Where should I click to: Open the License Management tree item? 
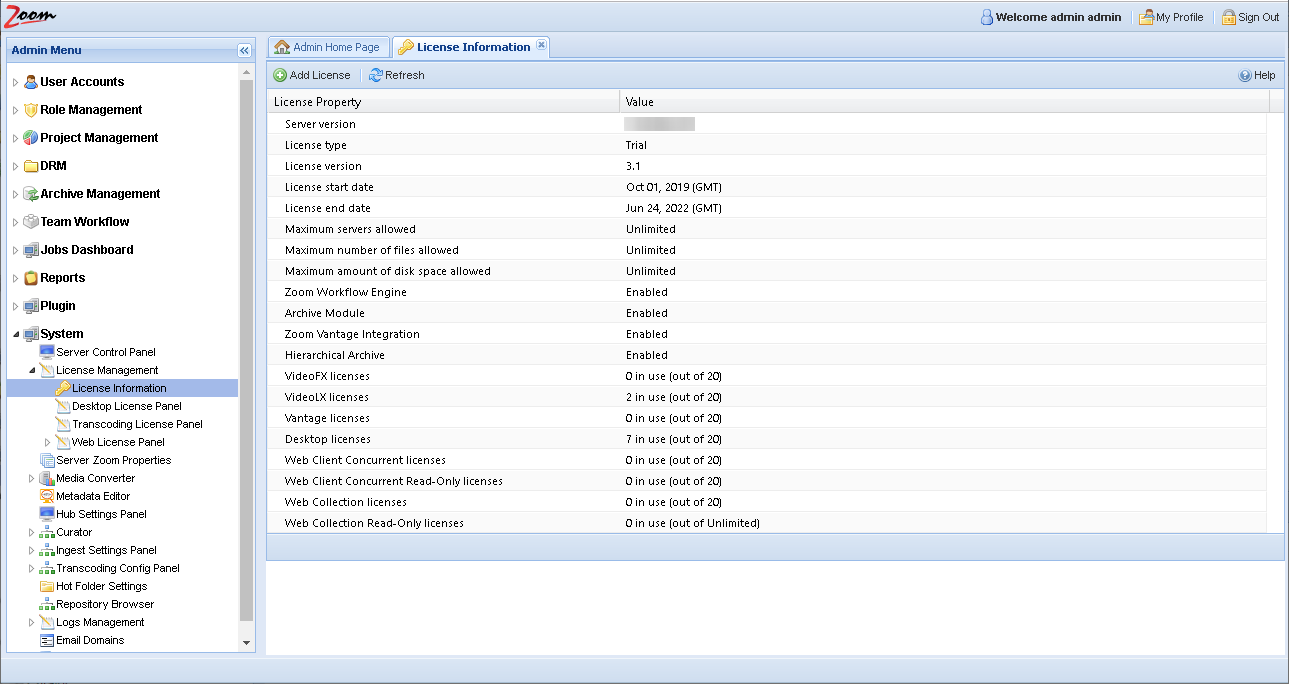click(107, 370)
